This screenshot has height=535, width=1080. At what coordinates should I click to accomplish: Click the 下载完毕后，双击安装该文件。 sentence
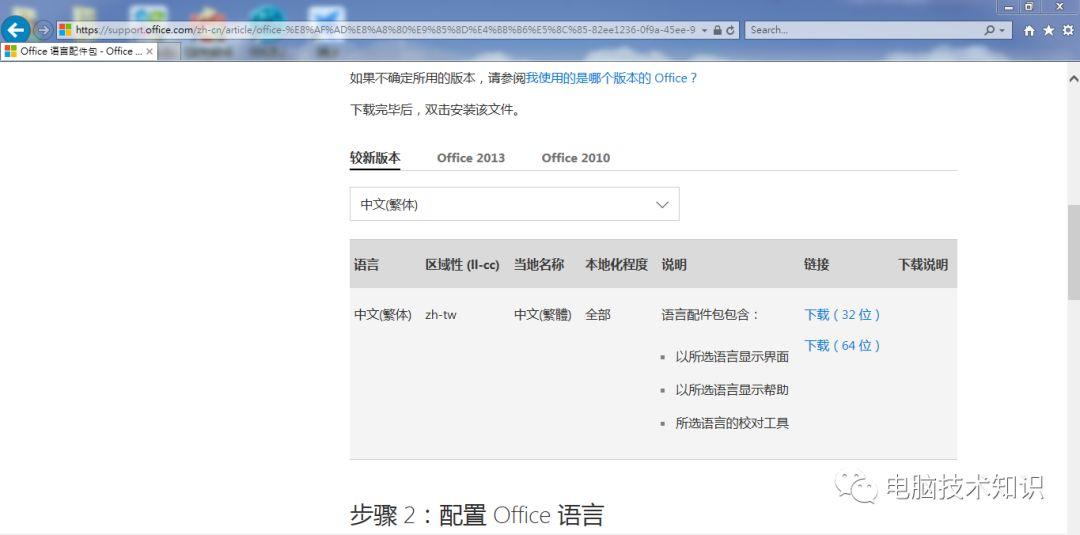tap(435, 109)
